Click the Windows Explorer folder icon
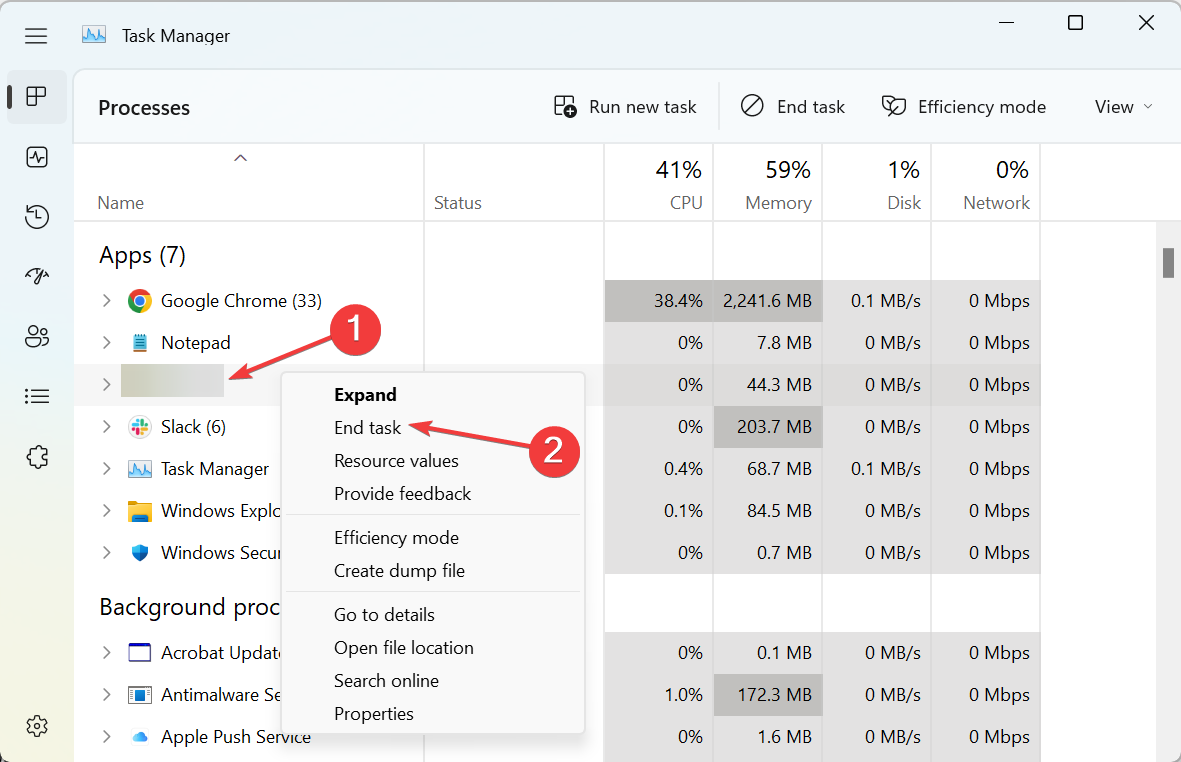 point(139,511)
